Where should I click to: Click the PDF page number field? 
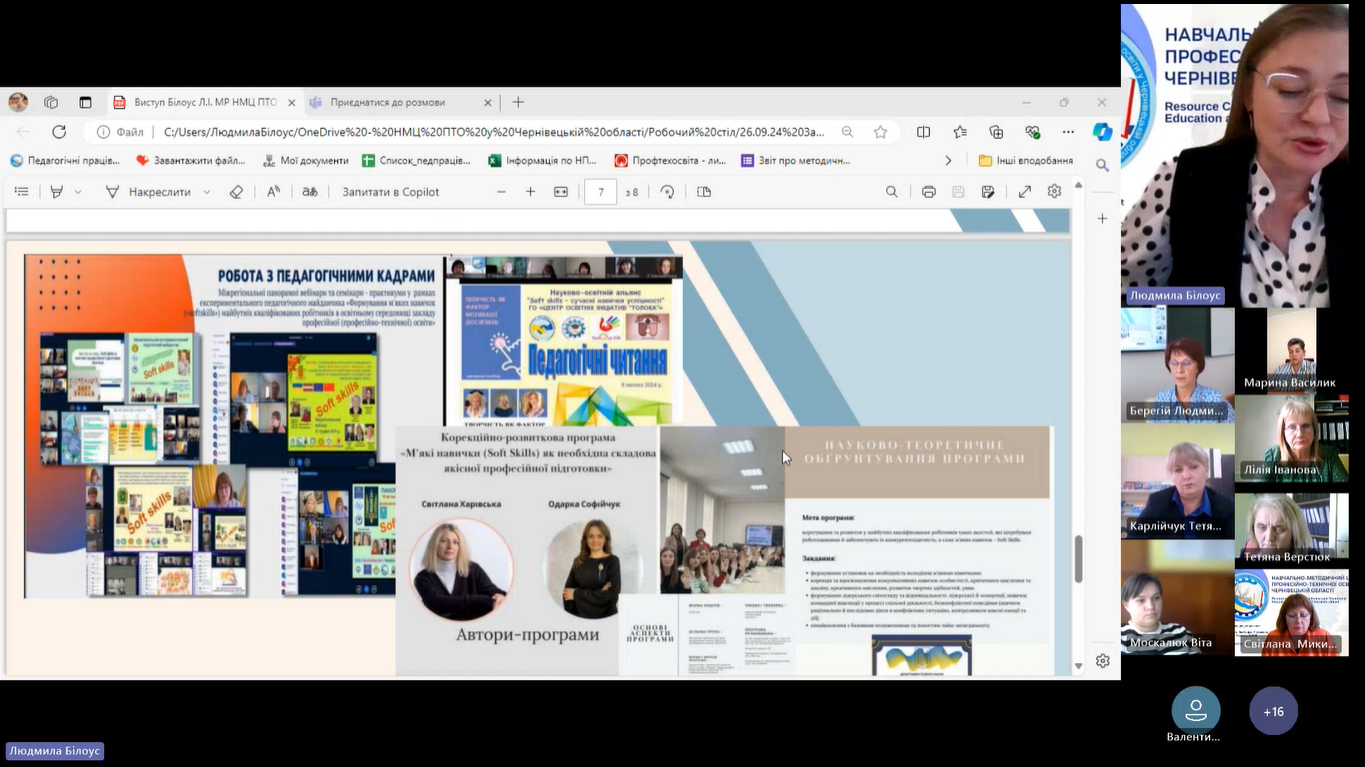tap(600, 192)
